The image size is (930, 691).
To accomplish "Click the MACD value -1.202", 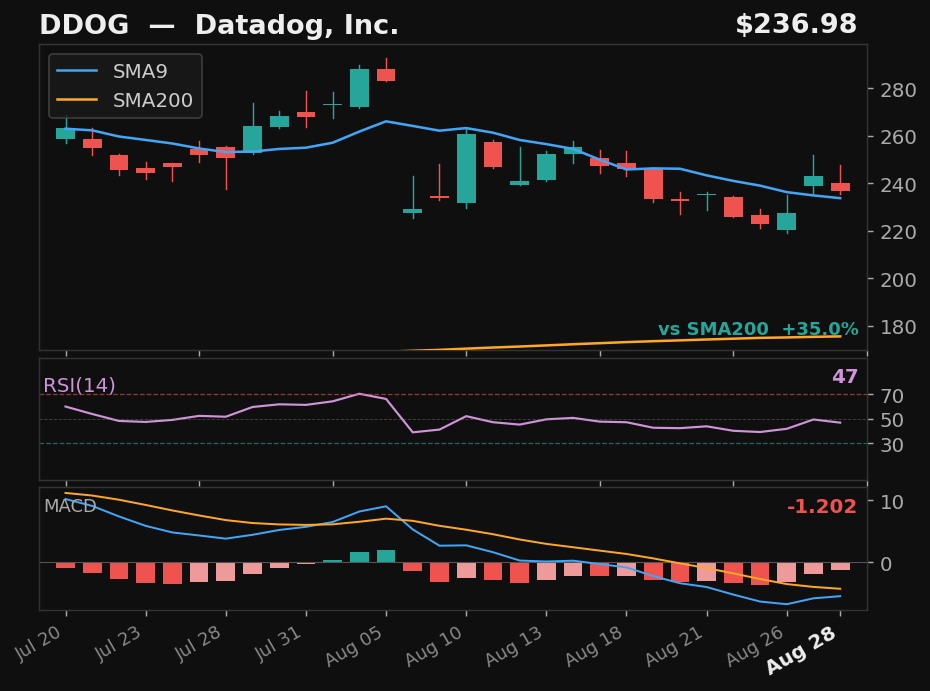I will click(821, 507).
